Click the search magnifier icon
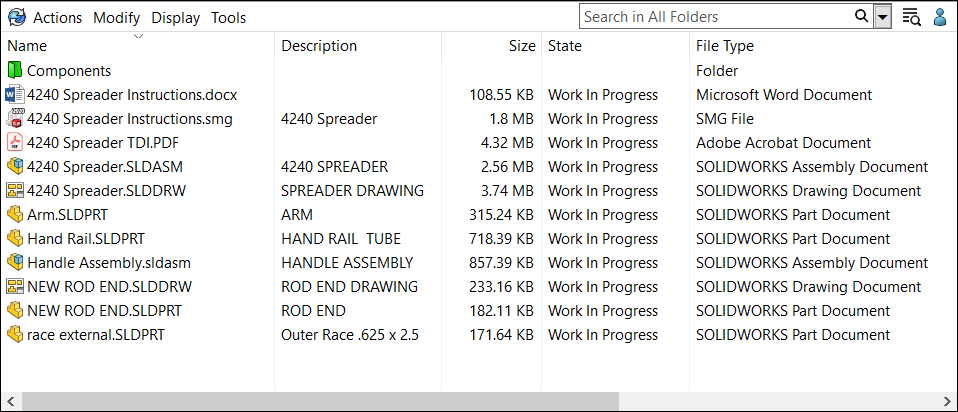Image resolution: width=958 pixels, height=412 pixels. 861,16
